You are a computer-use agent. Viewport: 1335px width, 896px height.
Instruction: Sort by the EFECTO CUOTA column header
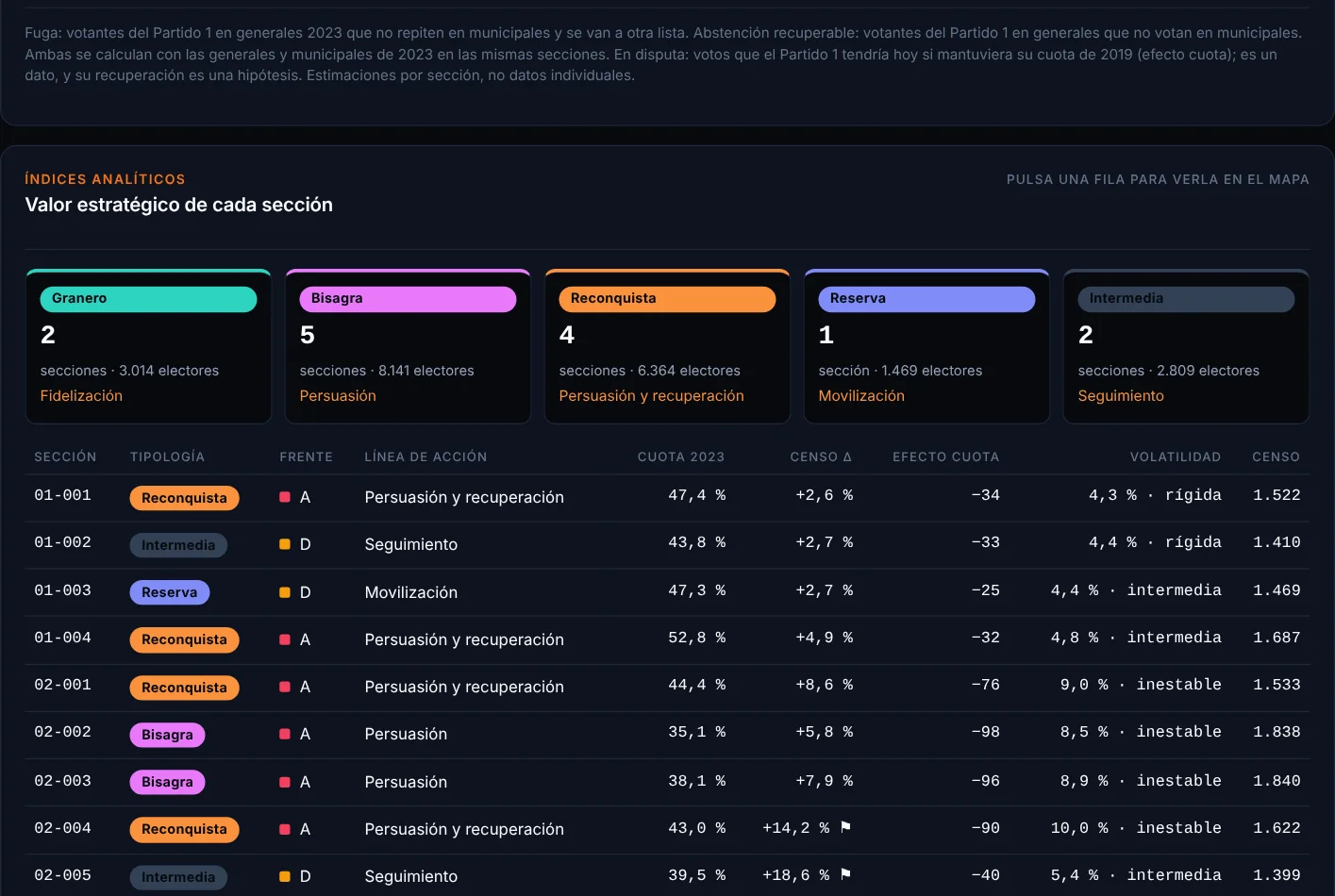(946, 456)
